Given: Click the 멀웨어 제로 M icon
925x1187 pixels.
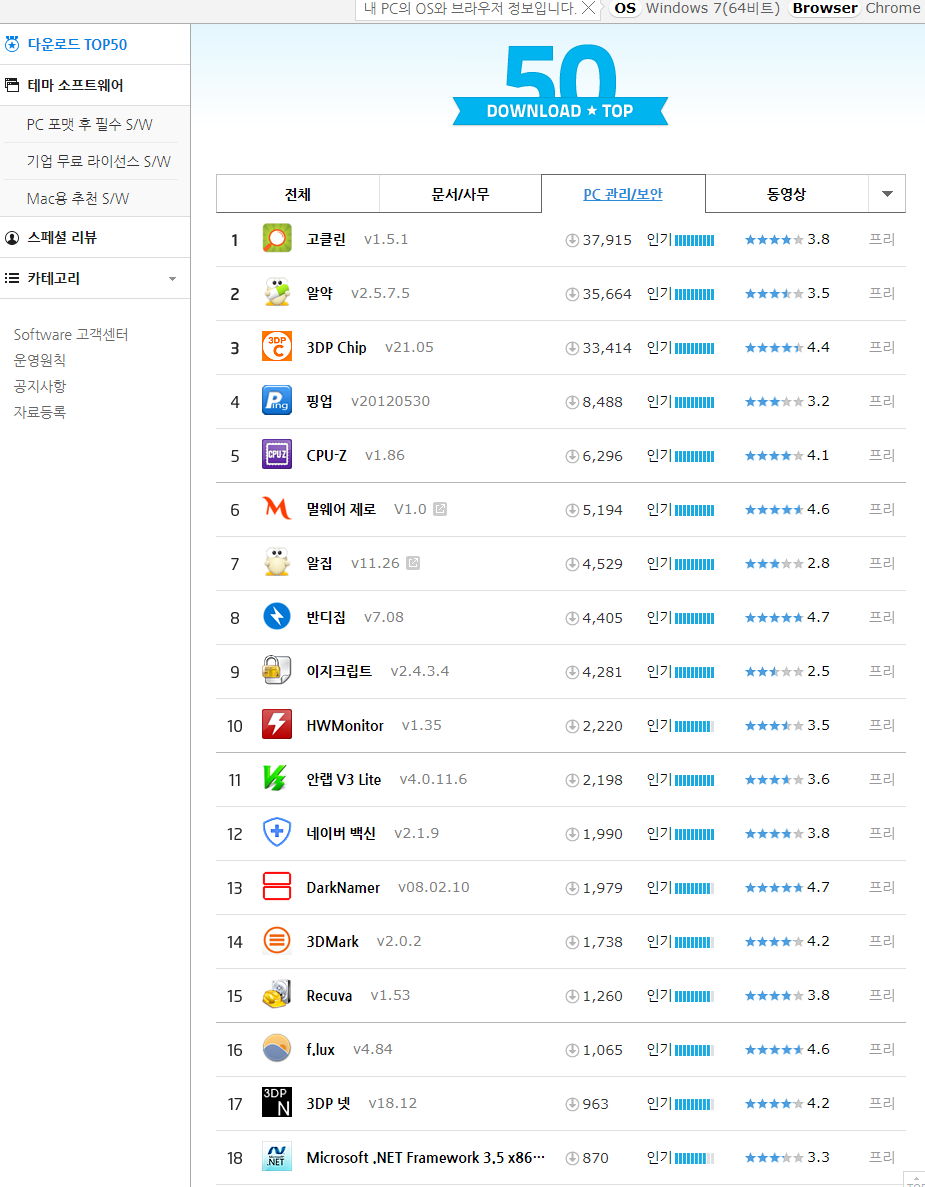Looking at the screenshot, I should 277,509.
